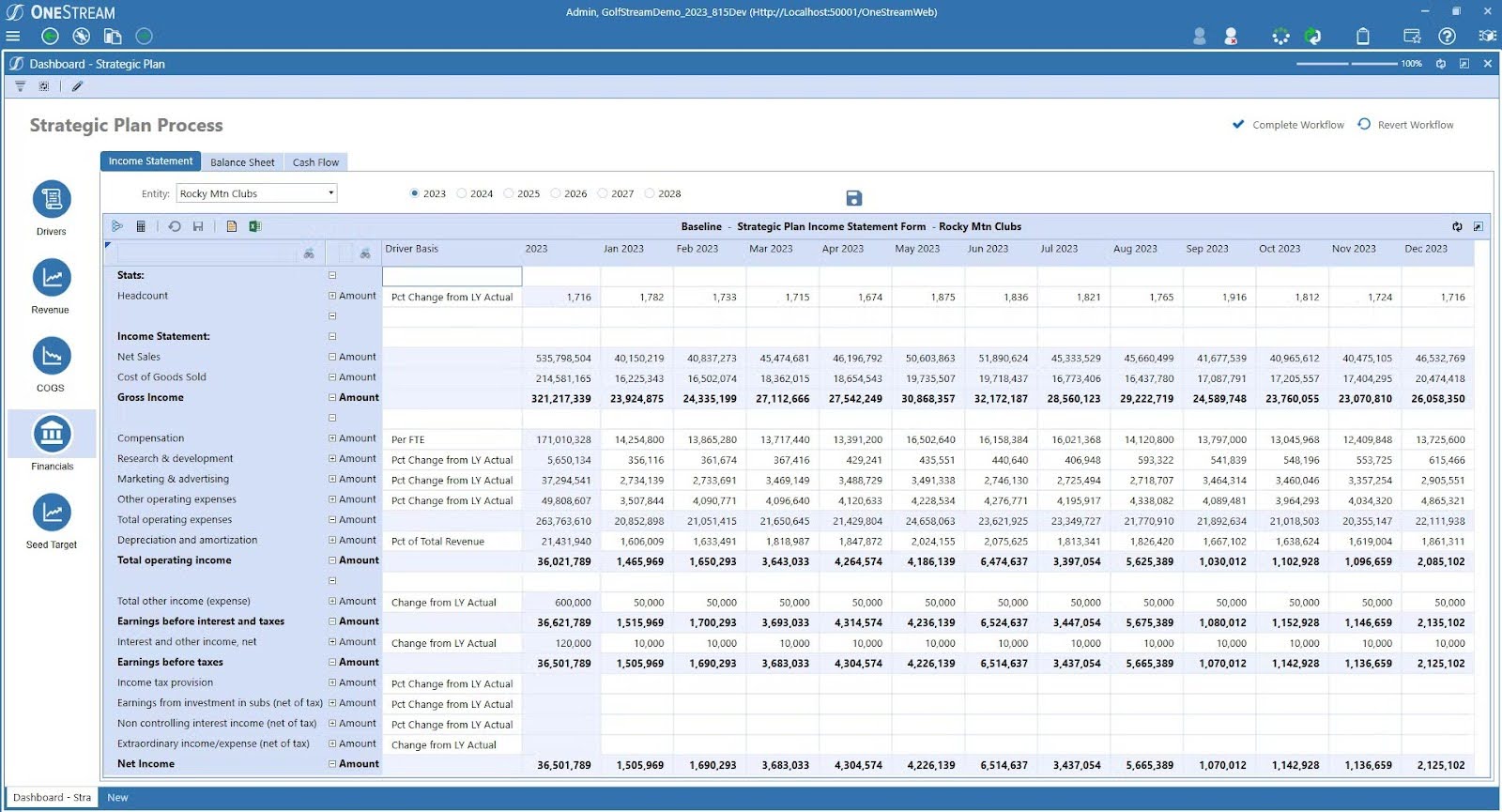Screen dimensions: 1502x812
Task: Click the copy pages icon in top toolbar
Action: pos(113,37)
